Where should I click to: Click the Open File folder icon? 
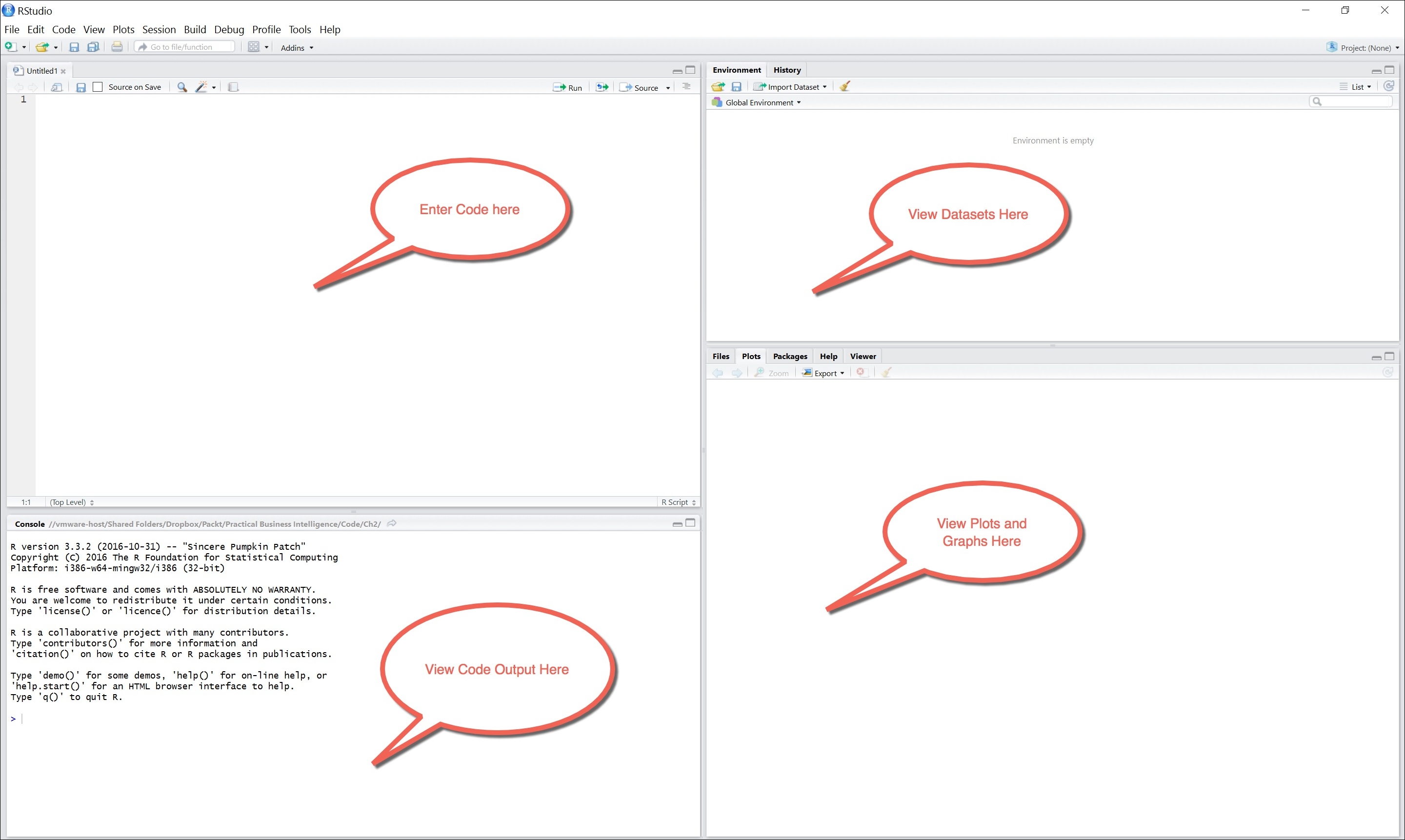click(42, 47)
